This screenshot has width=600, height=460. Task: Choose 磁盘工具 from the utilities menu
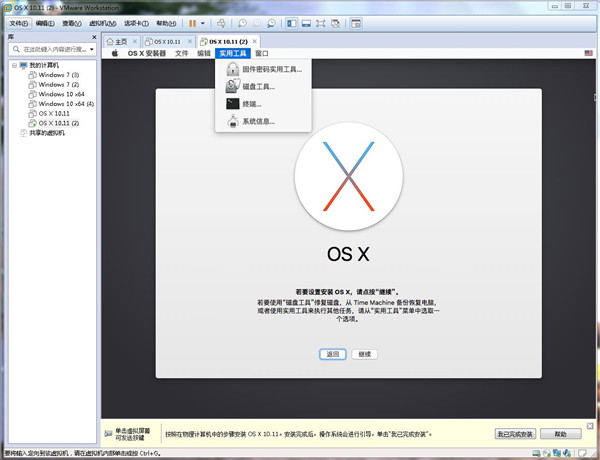click(263, 86)
